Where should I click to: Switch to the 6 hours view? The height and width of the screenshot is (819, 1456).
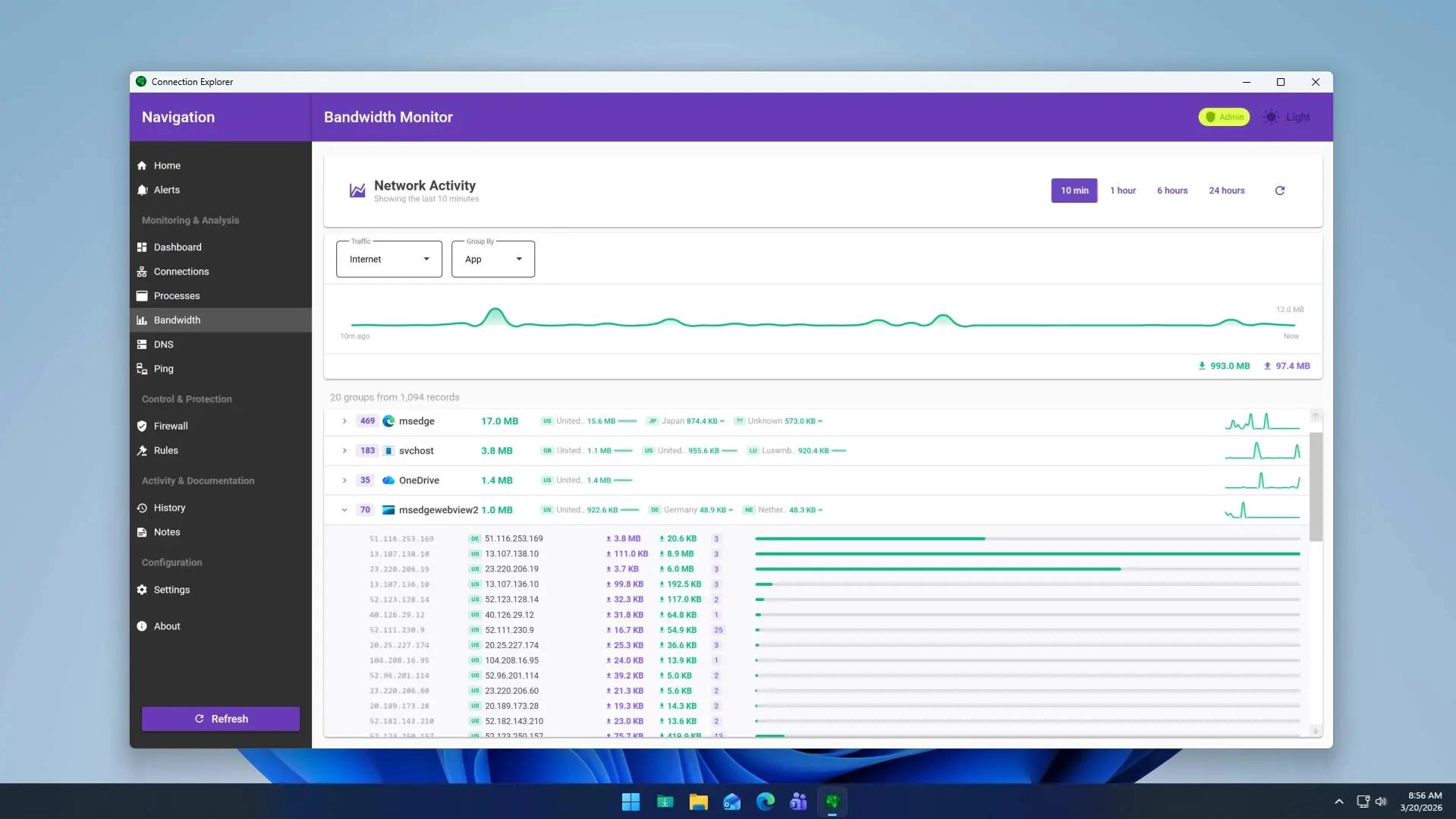1171,190
